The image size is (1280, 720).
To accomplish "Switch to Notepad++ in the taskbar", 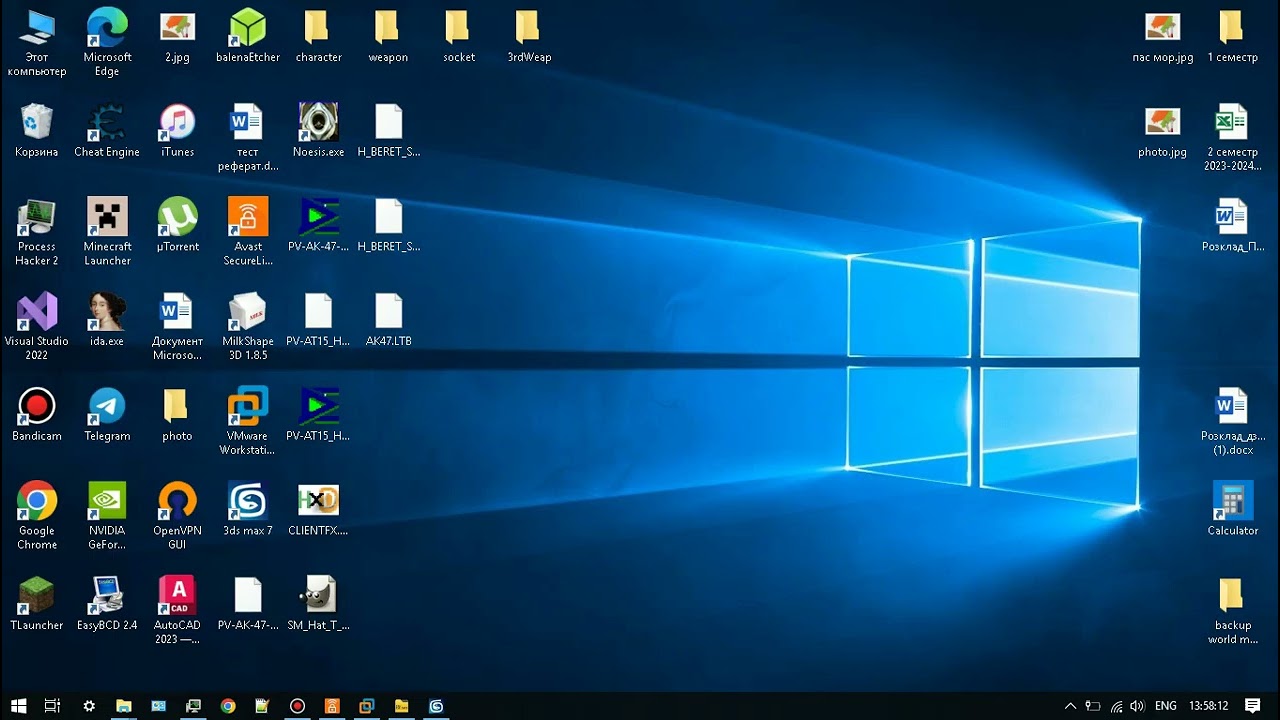I will (262, 706).
